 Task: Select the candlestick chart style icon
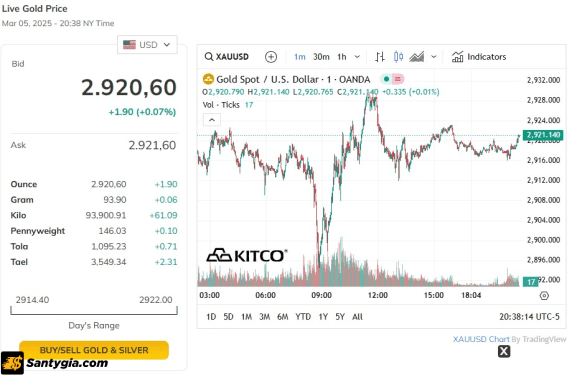coord(398,57)
